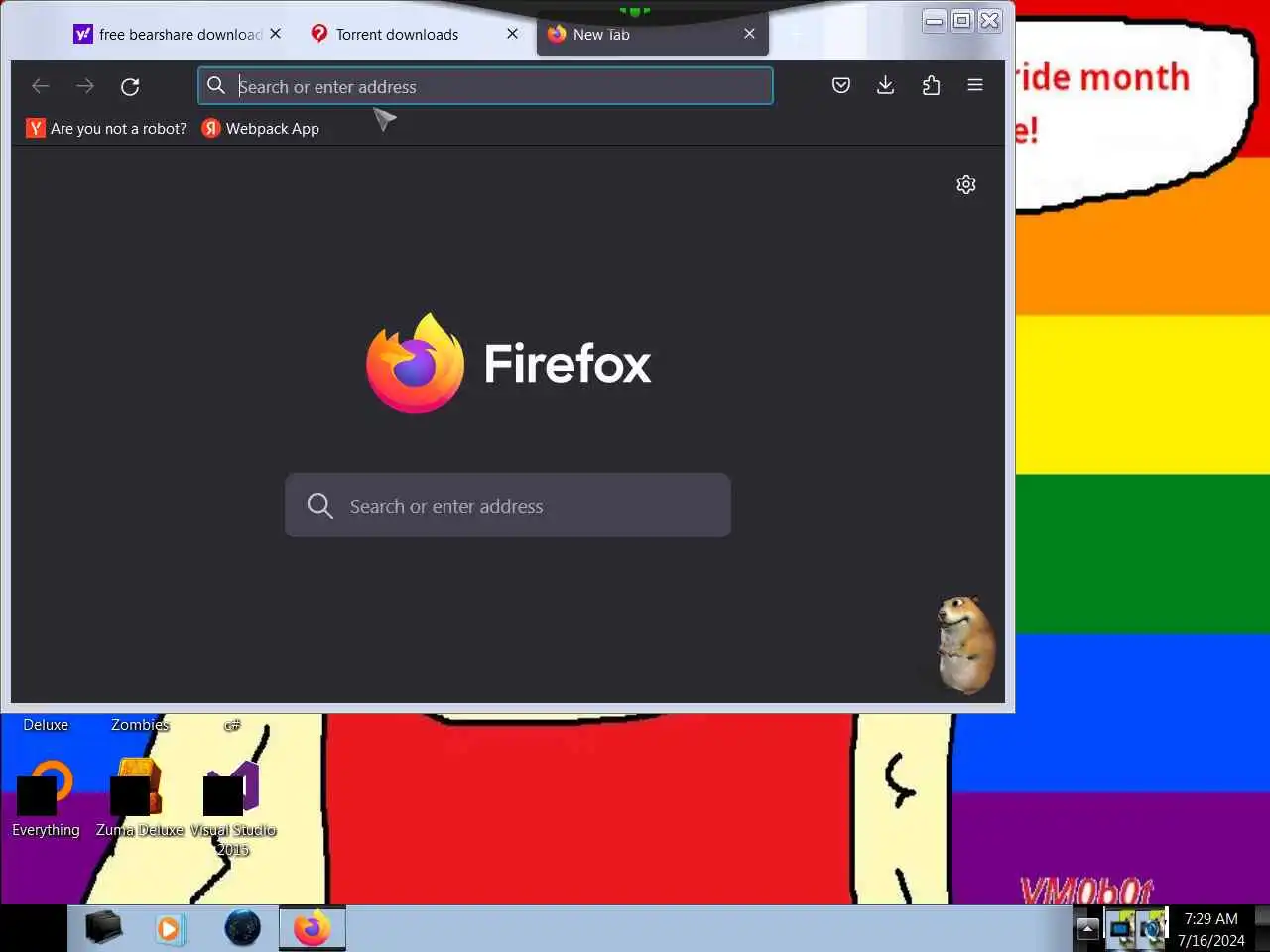Image resolution: width=1270 pixels, height=952 pixels.
Task: Click the Firefox logo on the New Tab page
Action: pyautogui.click(x=415, y=363)
